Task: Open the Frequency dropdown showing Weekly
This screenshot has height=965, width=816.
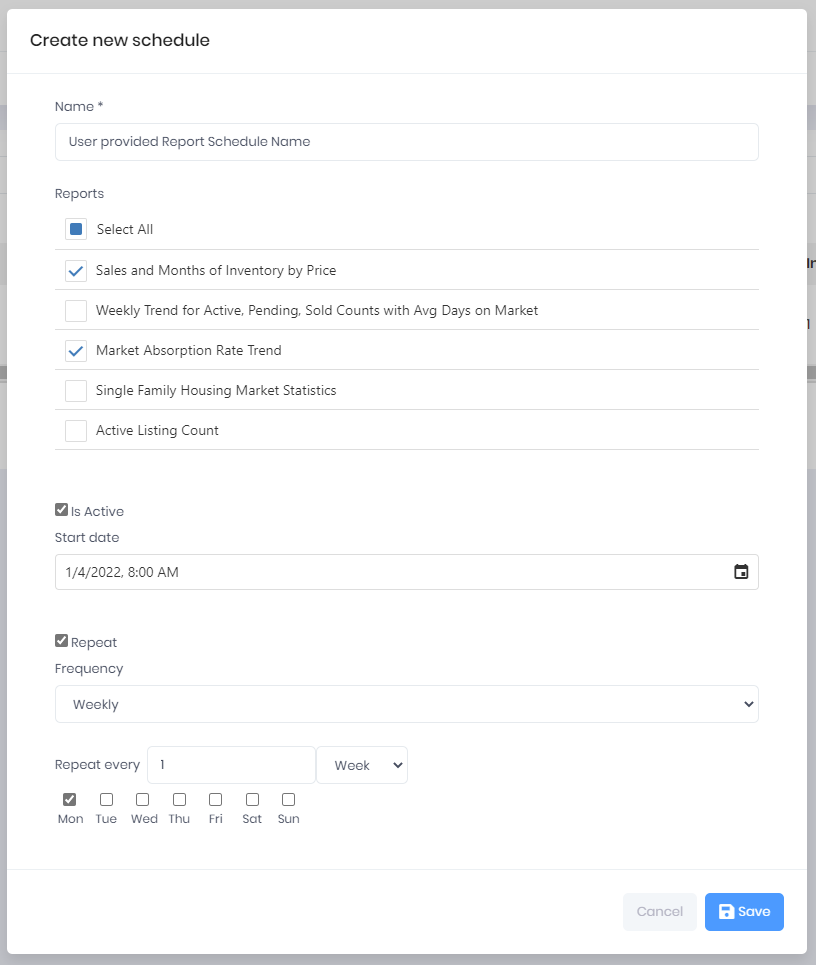Action: 406,704
